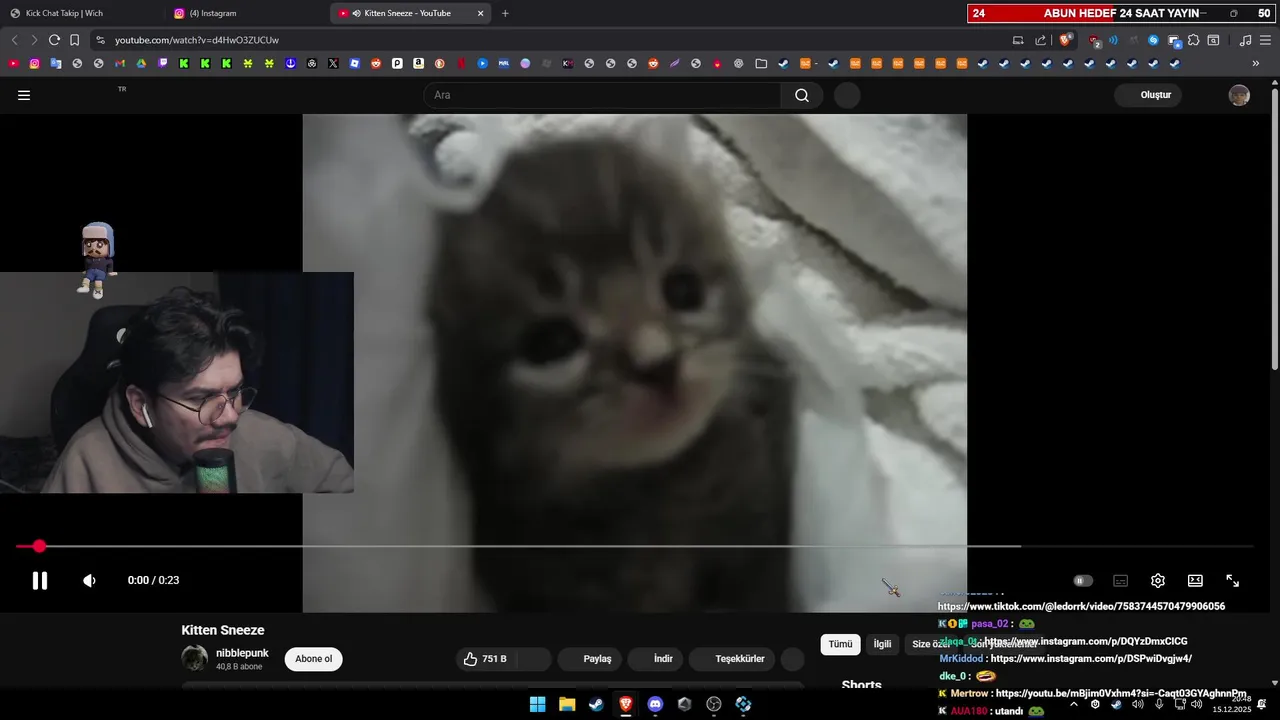Image resolution: width=1280 pixels, height=720 pixels.
Task: Go back in browser history
Action: [14, 40]
